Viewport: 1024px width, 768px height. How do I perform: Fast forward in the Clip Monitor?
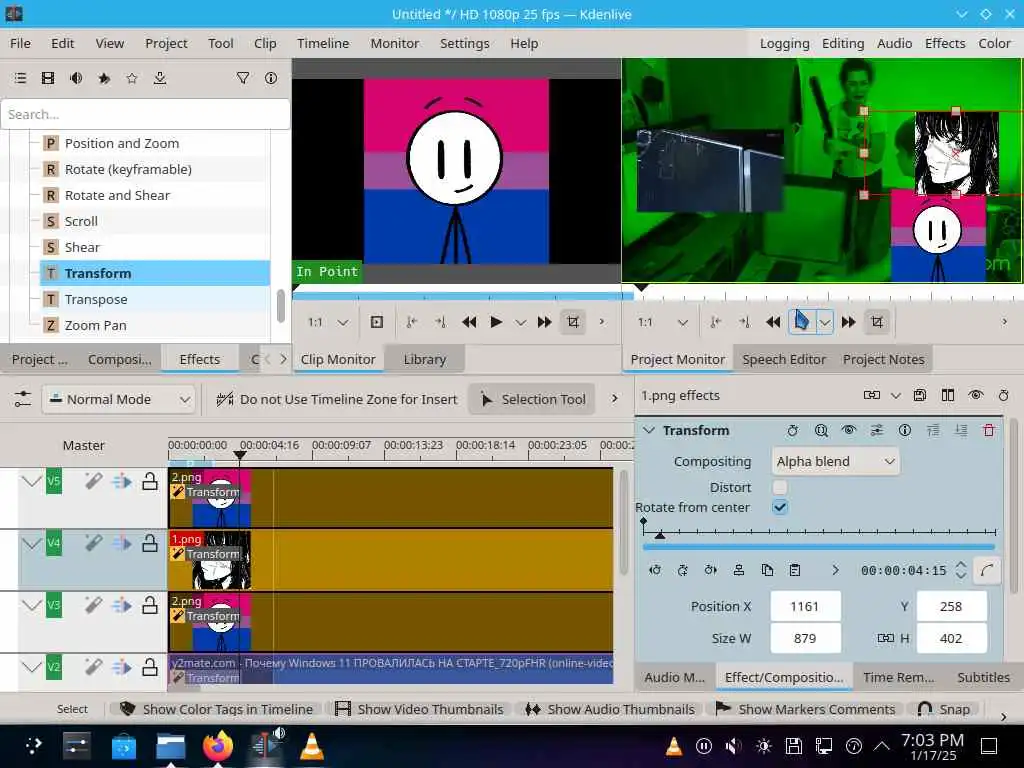[544, 322]
